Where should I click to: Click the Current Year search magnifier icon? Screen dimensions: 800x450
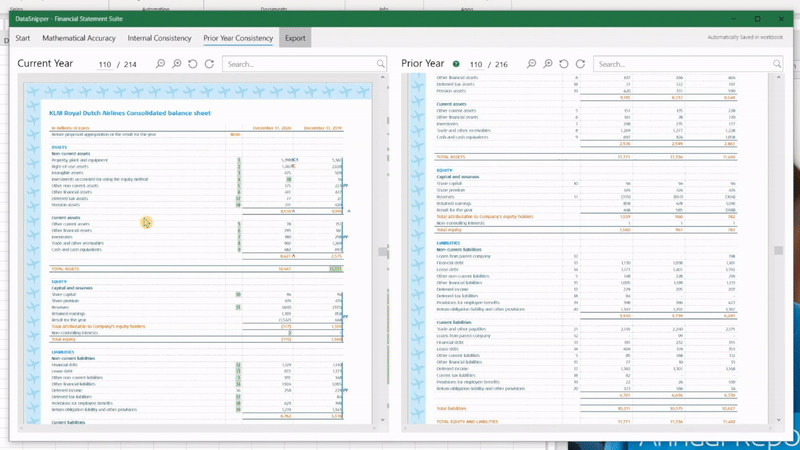tap(381, 64)
